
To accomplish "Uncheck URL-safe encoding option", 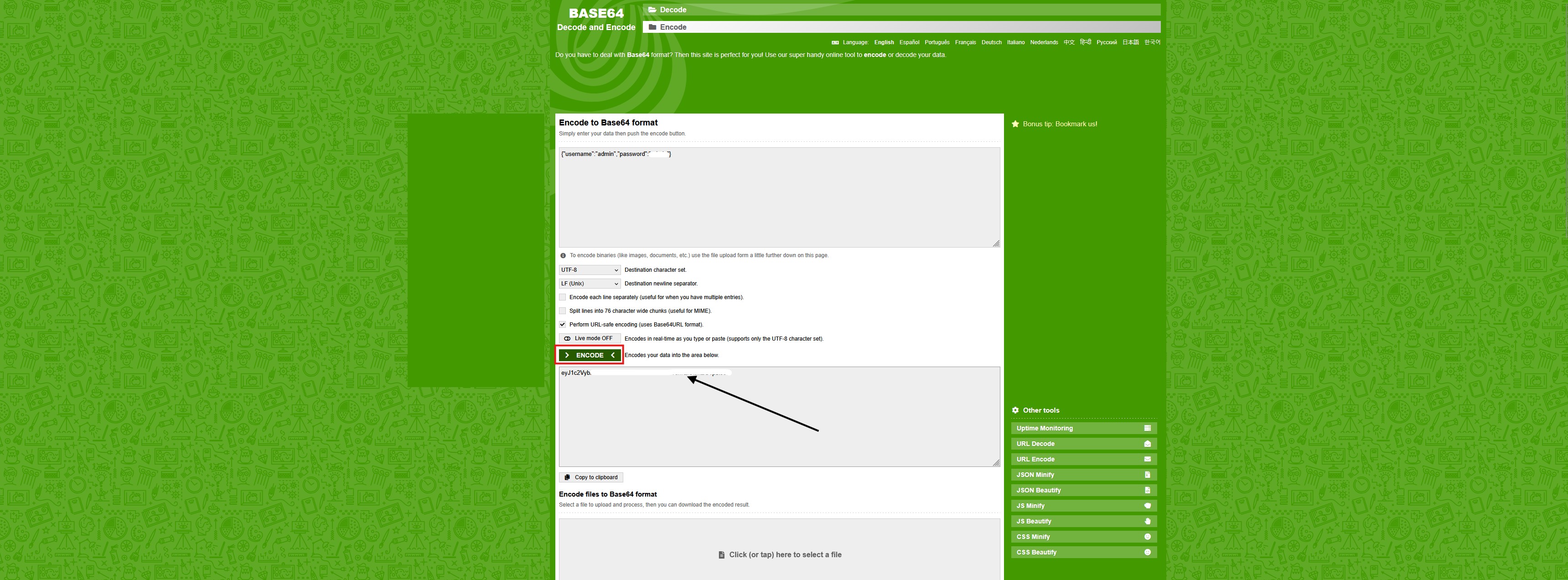I will click(563, 324).
